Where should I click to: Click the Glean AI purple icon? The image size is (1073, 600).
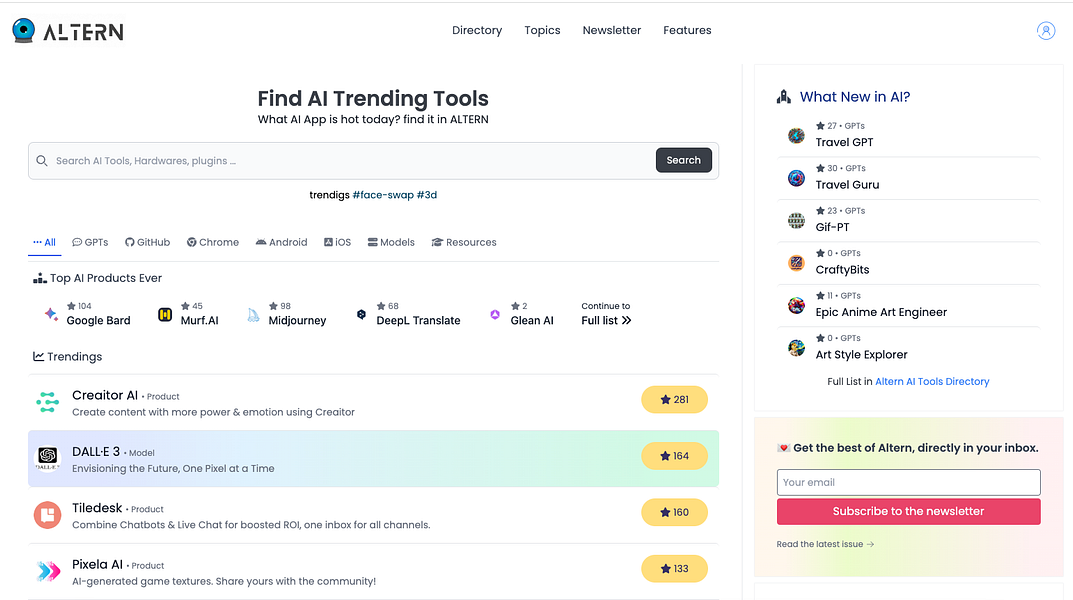(495, 315)
